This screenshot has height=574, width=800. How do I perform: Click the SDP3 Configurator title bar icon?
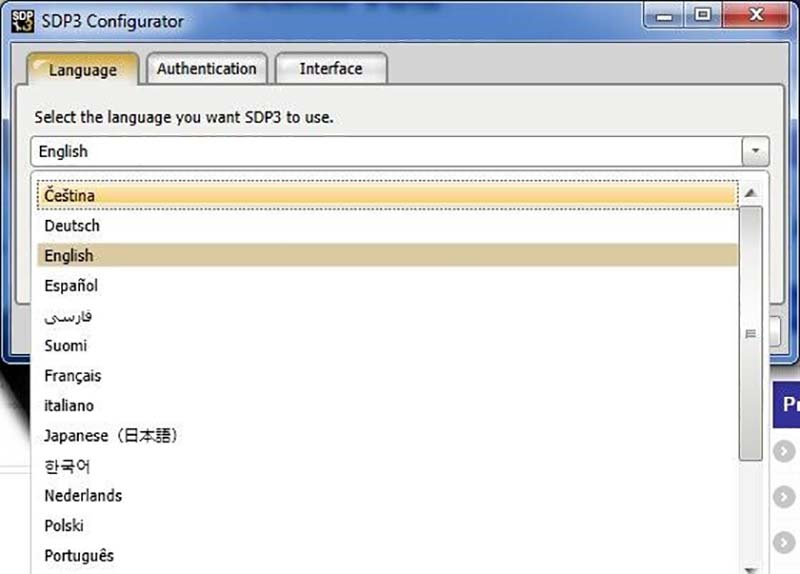22,21
